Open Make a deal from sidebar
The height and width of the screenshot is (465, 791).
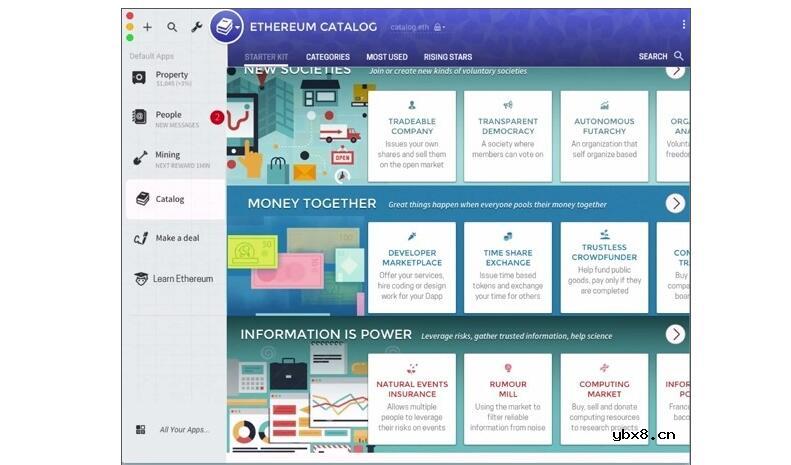click(x=176, y=238)
